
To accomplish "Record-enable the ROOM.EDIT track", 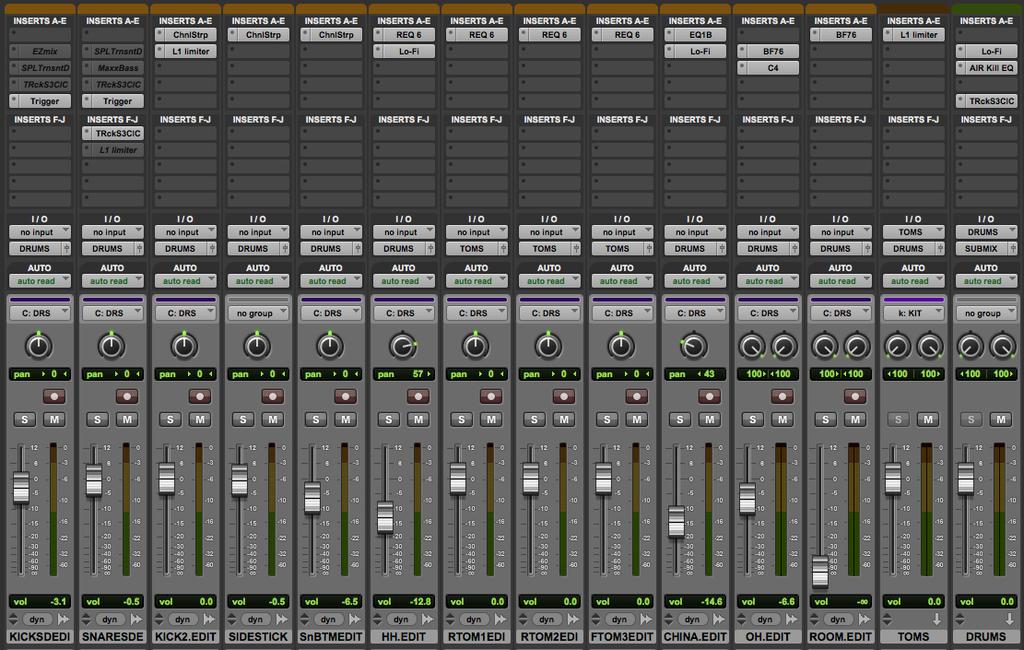I will (855, 397).
